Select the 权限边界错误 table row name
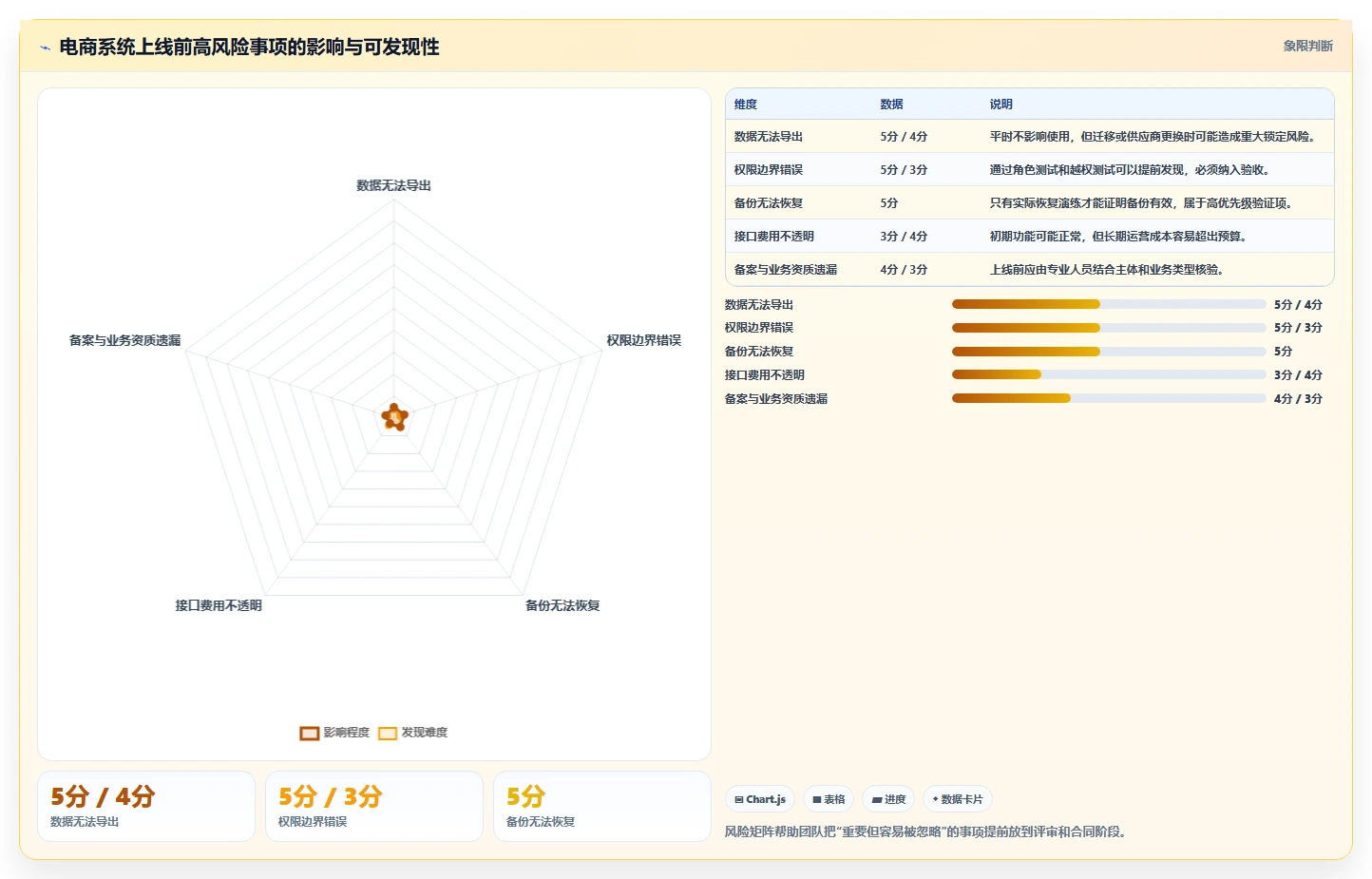Viewport: 1372px width, 879px height. 769,170
